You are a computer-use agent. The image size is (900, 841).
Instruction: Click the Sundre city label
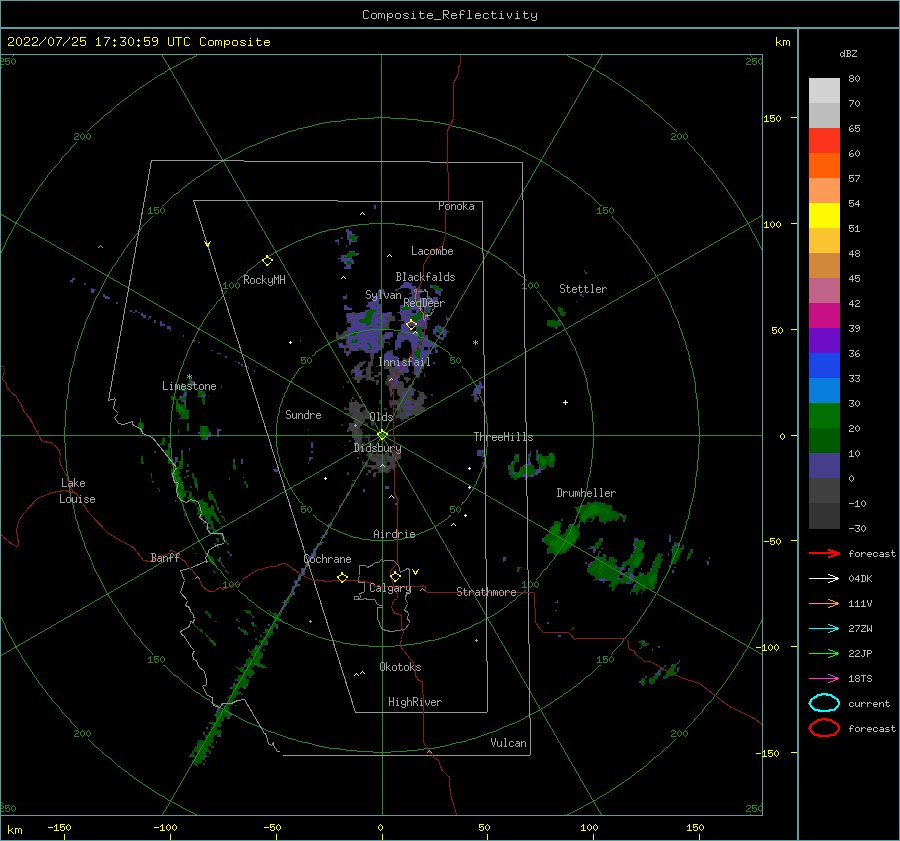click(x=303, y=414)
